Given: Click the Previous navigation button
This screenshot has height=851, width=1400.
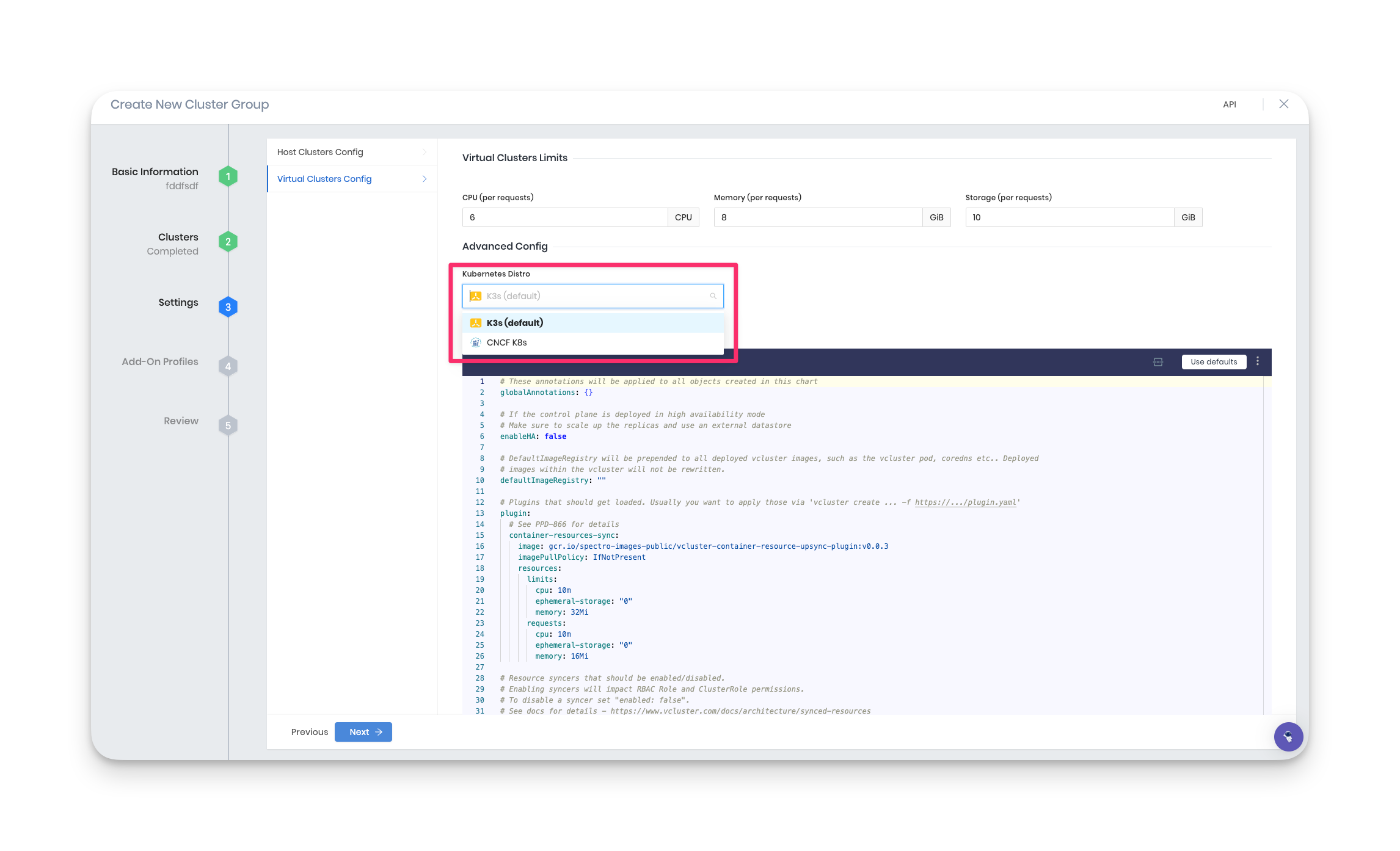Looking at the screenshot, I should coord(309,731).
